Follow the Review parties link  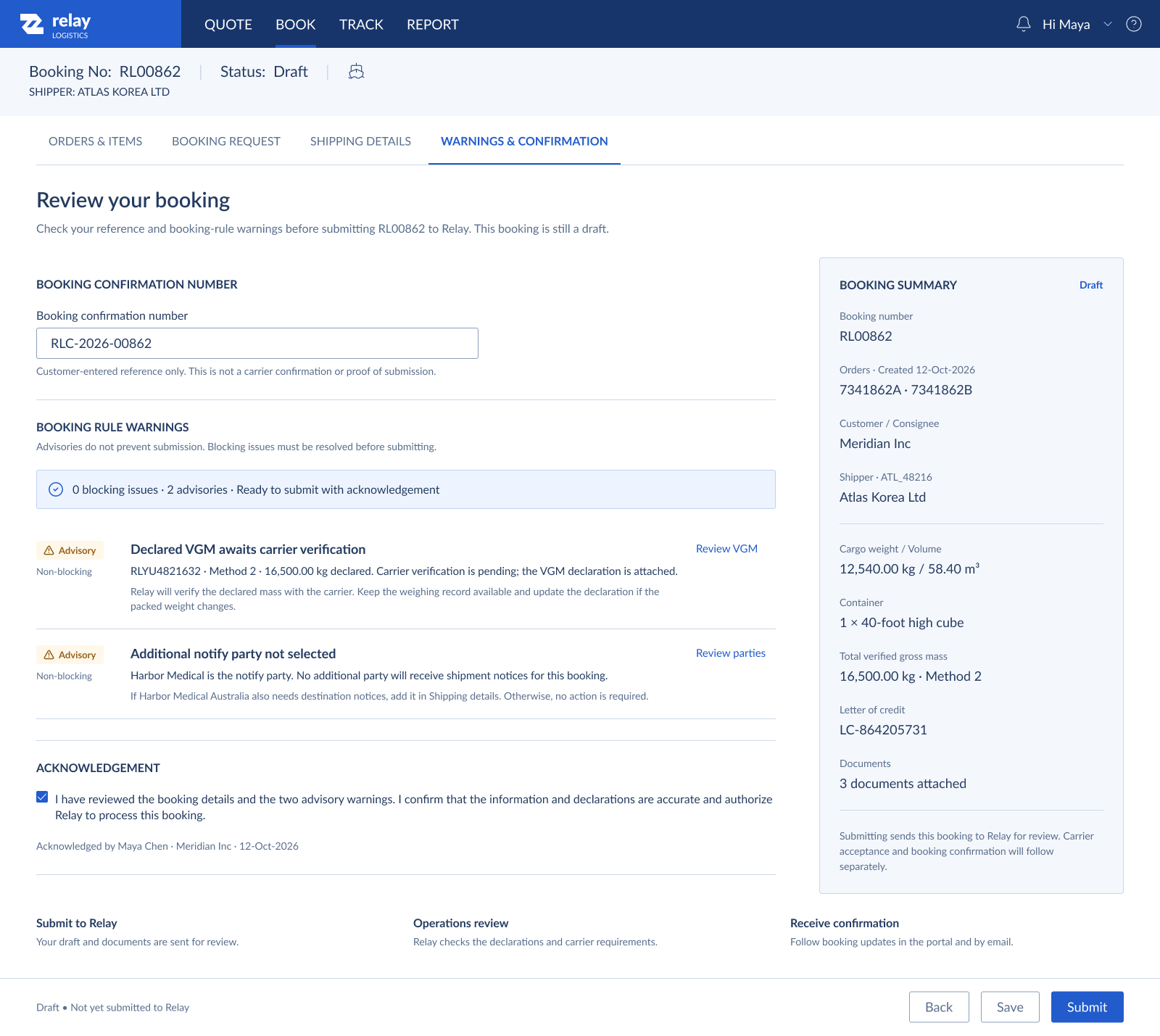[x=731, y=653]
